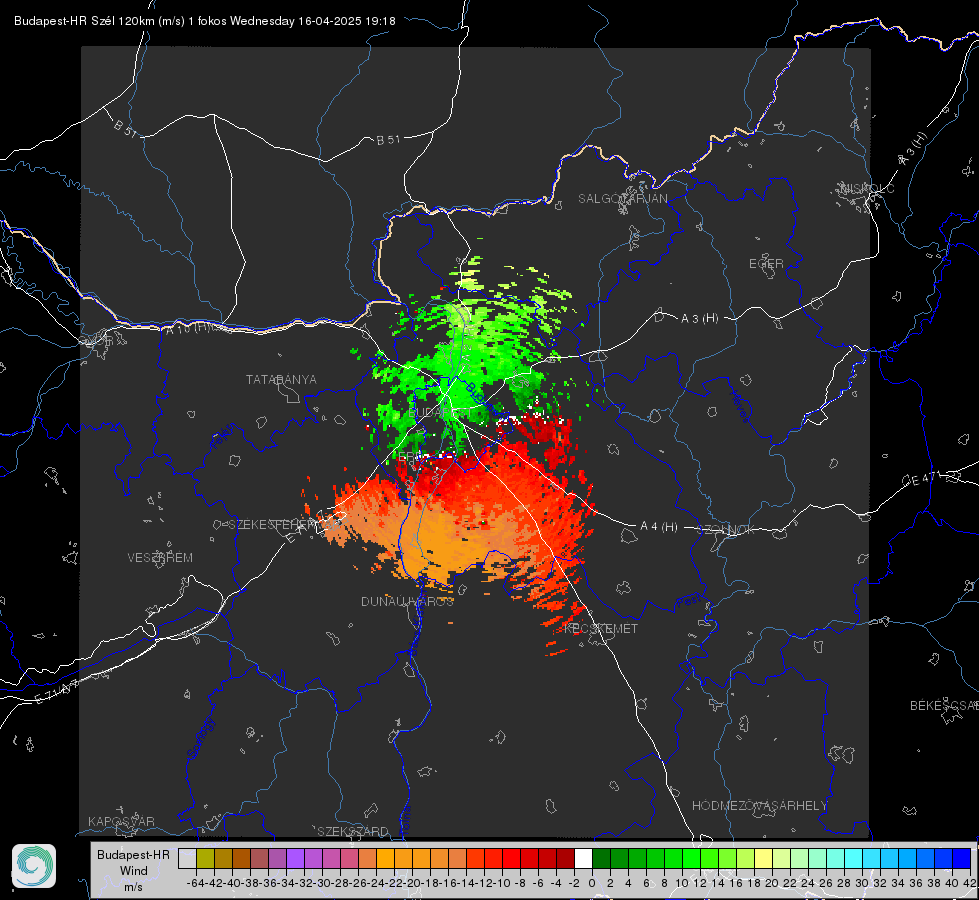Screen dimensions: 979x900
Task: Click the '-64' value on the legend scale
Action: (x=195, y=883)
